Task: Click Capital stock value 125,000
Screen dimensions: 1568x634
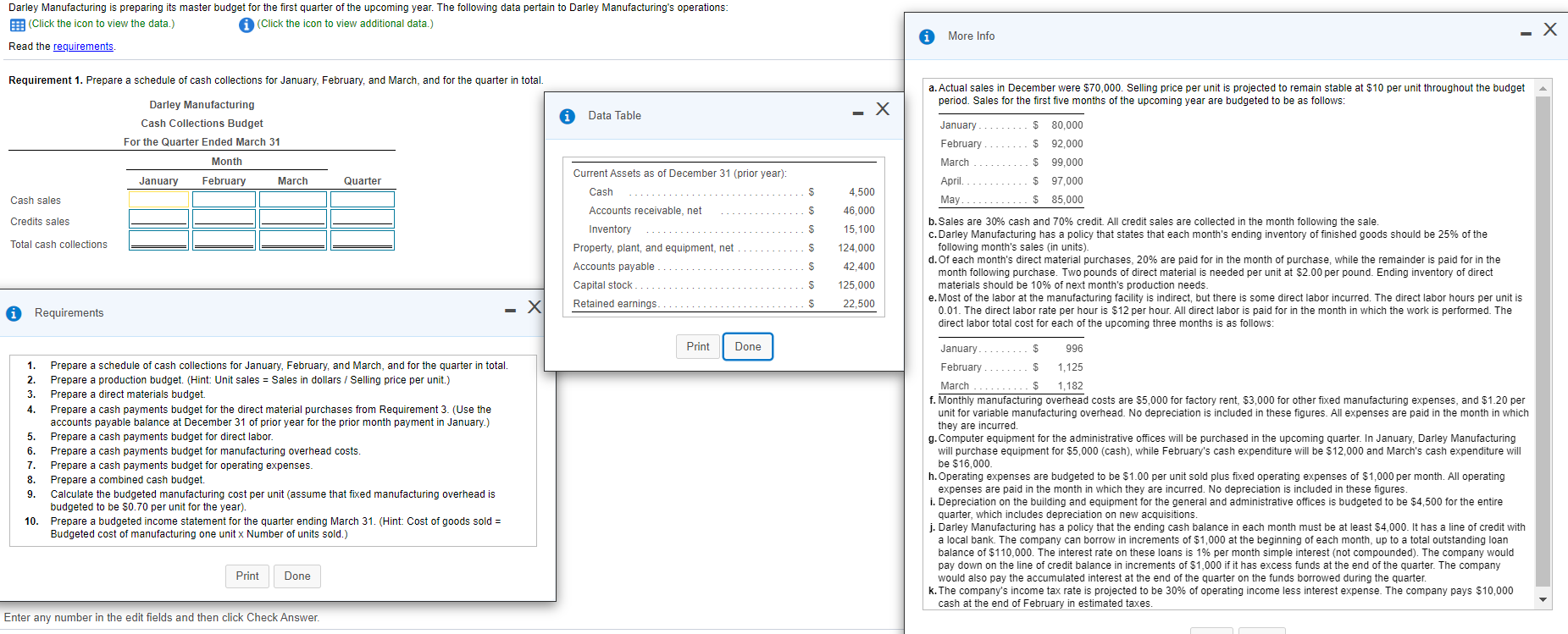Action: click(856, 285)
